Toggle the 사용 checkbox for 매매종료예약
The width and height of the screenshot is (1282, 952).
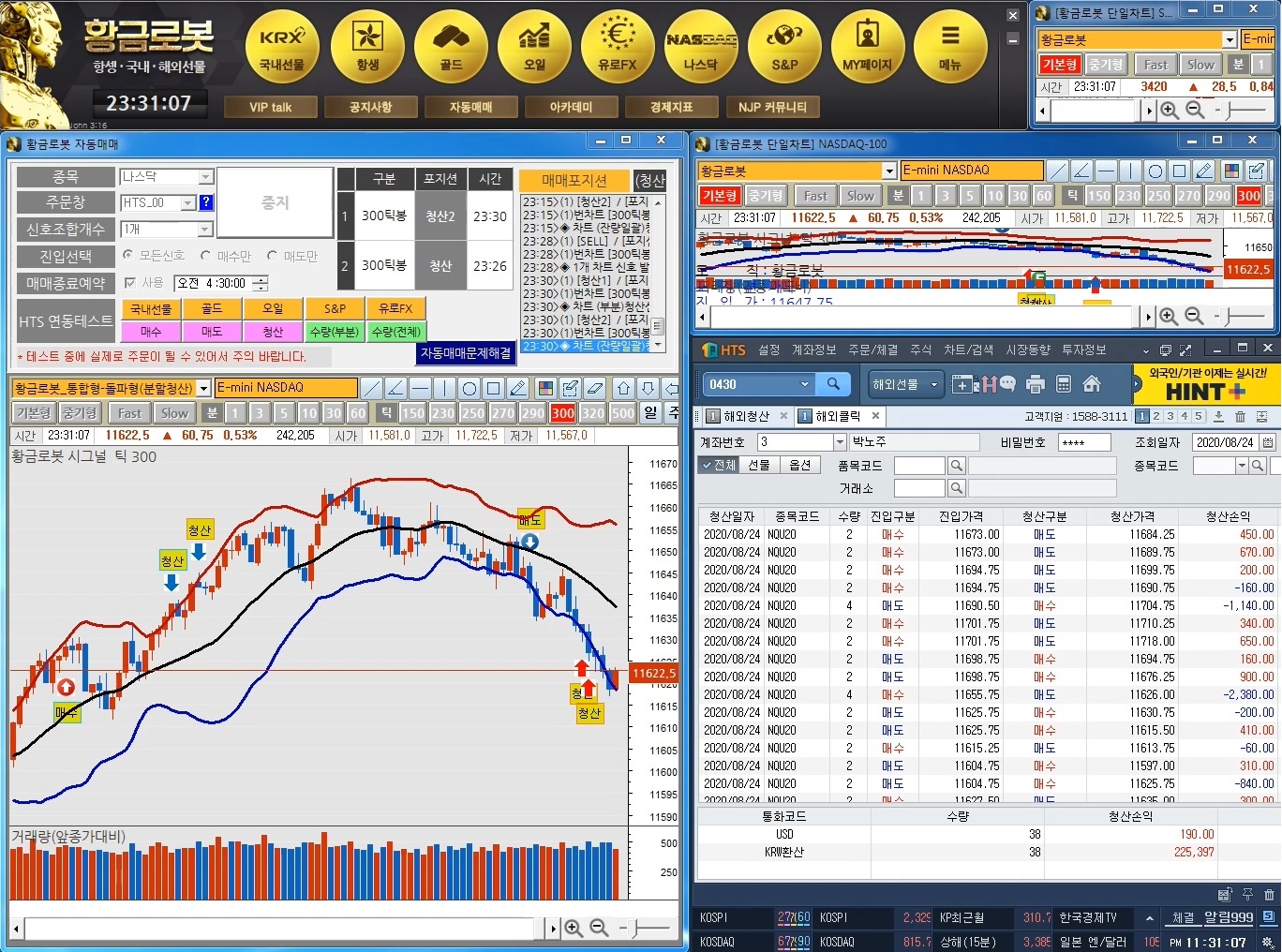point(130,282)
